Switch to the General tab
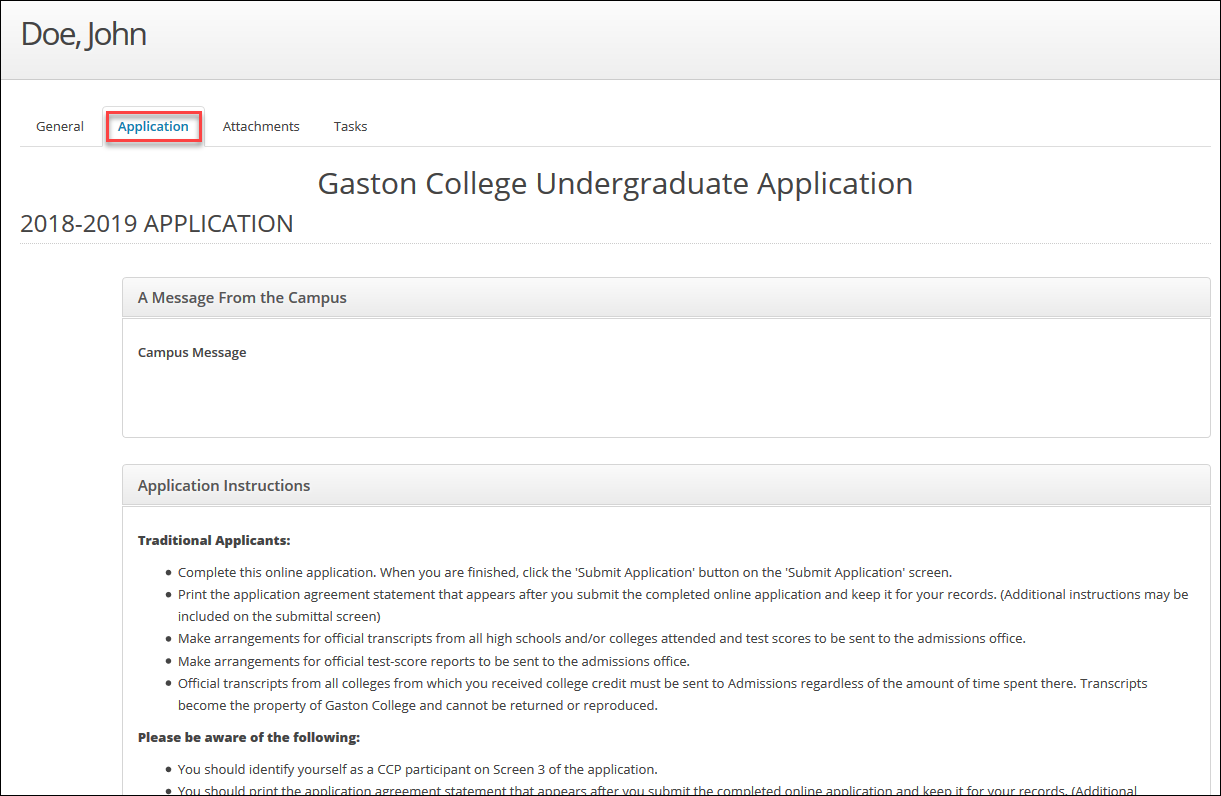Screen dimensions: 1221x796 59,126
